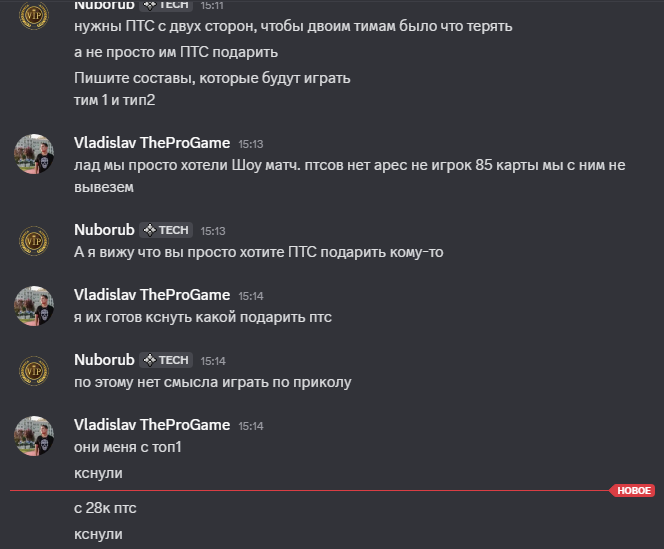Click the red НОВОЕ new-messages badge
Viewport: 664px width, 549px height.
pos(634,491)
